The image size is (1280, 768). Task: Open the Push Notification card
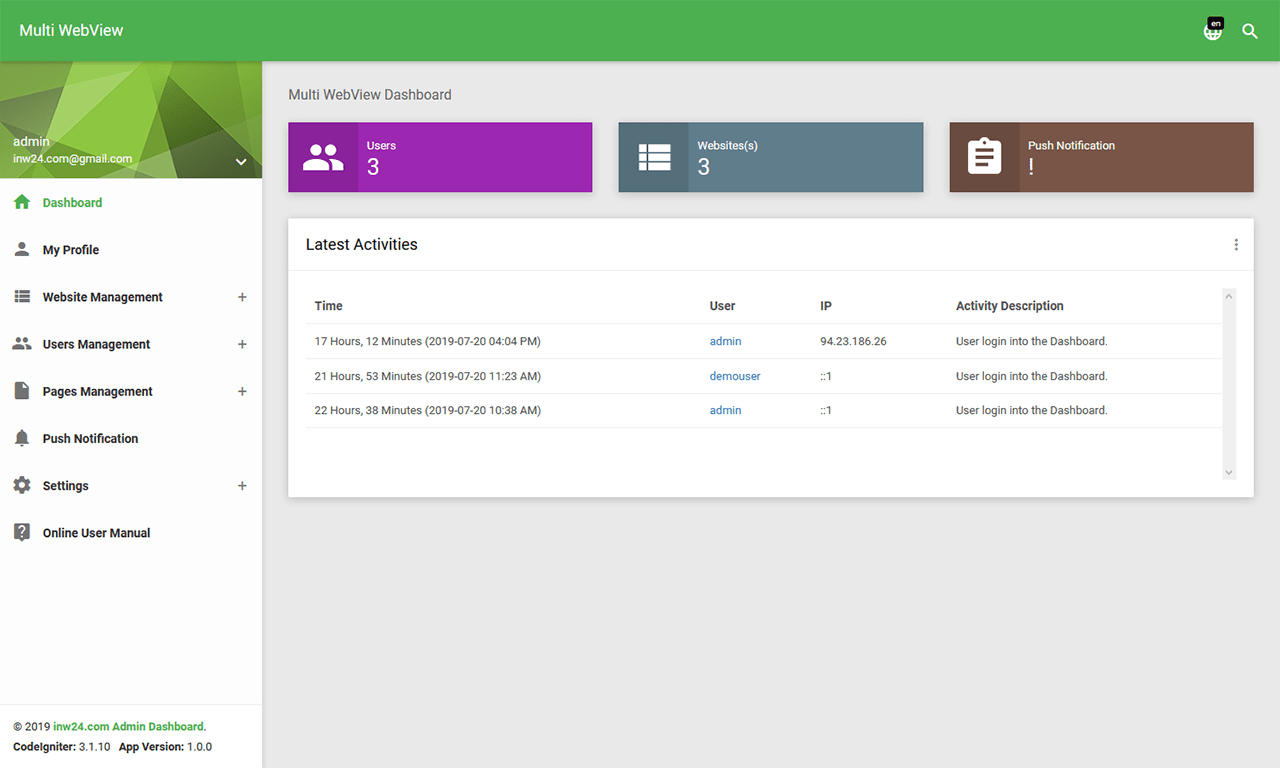(1101, 157)
